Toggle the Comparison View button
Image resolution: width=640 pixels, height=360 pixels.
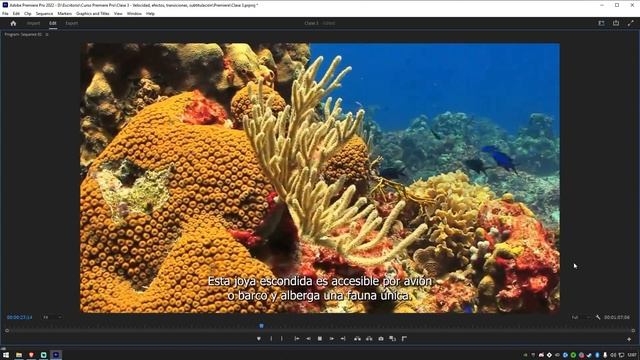[x=392, y=339]
